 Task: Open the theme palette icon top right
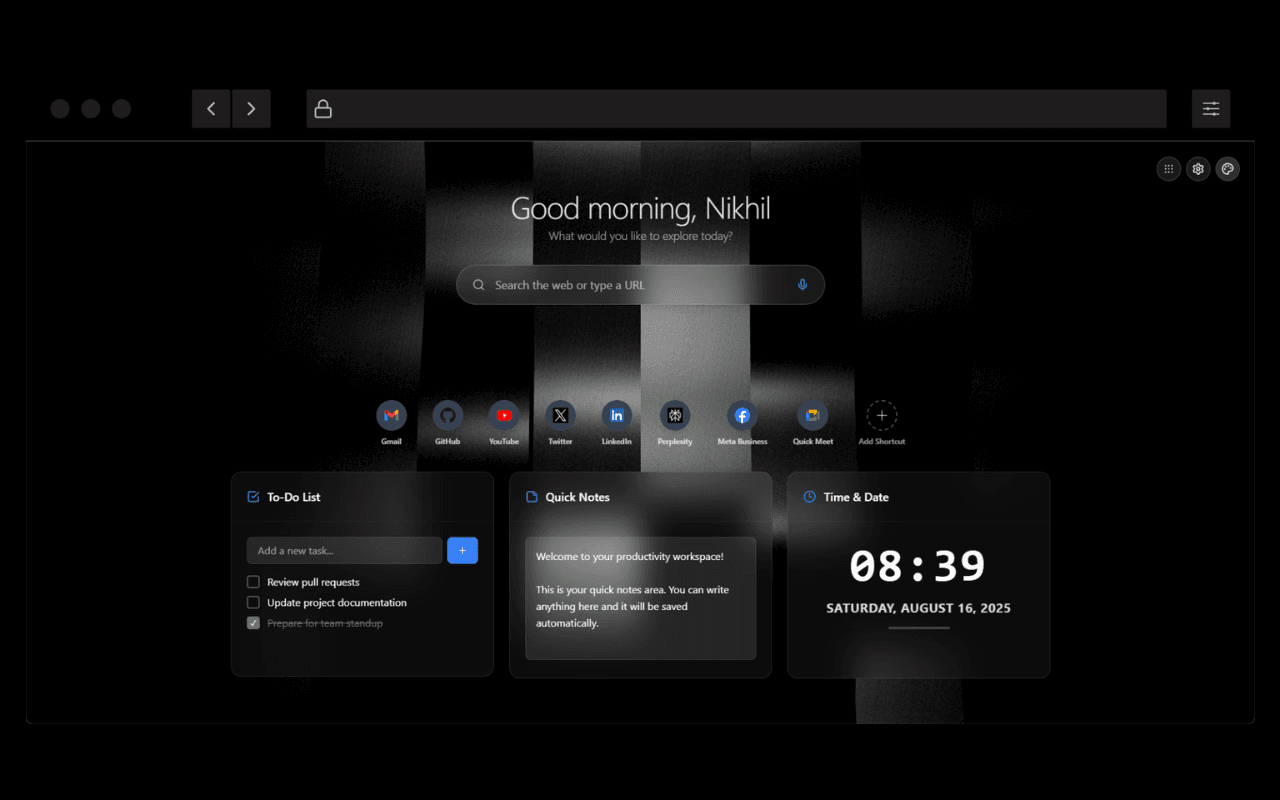tap(1227, 168)
